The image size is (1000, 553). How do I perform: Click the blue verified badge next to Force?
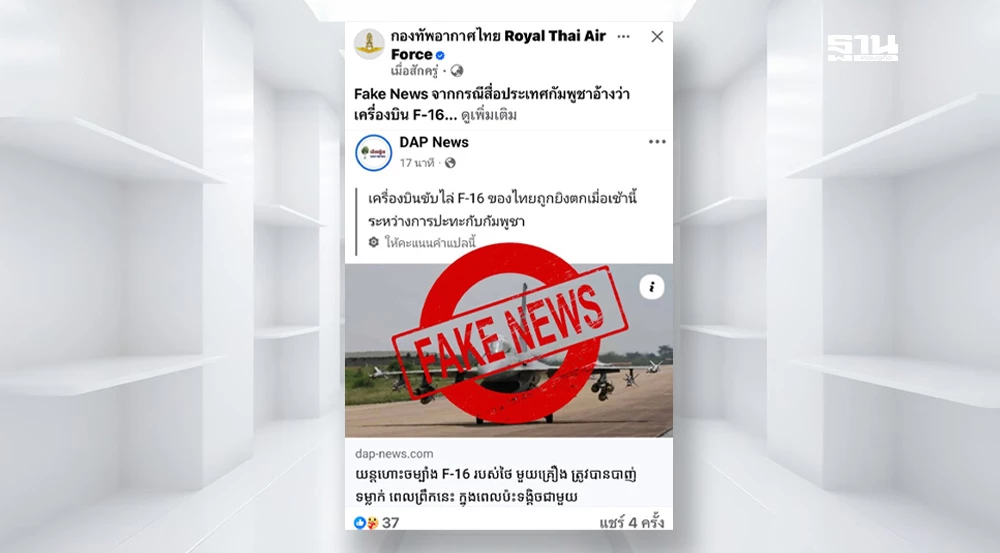pyautogui.click(x=440, y=55)
